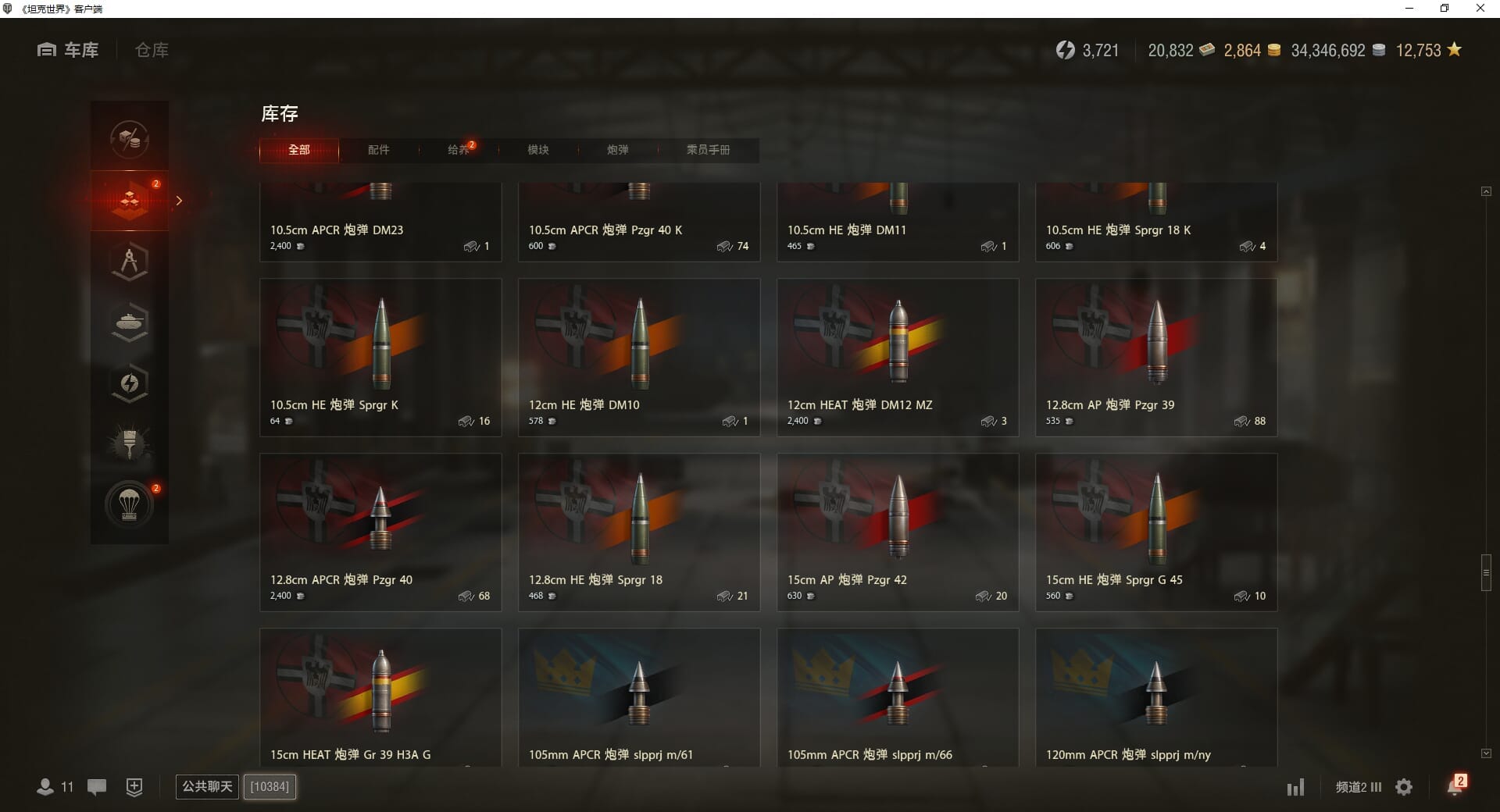Viewport: 1500px width, 812px height.
Task: Switch to the 炮弹 tab
Action: [x=618, y=150]
